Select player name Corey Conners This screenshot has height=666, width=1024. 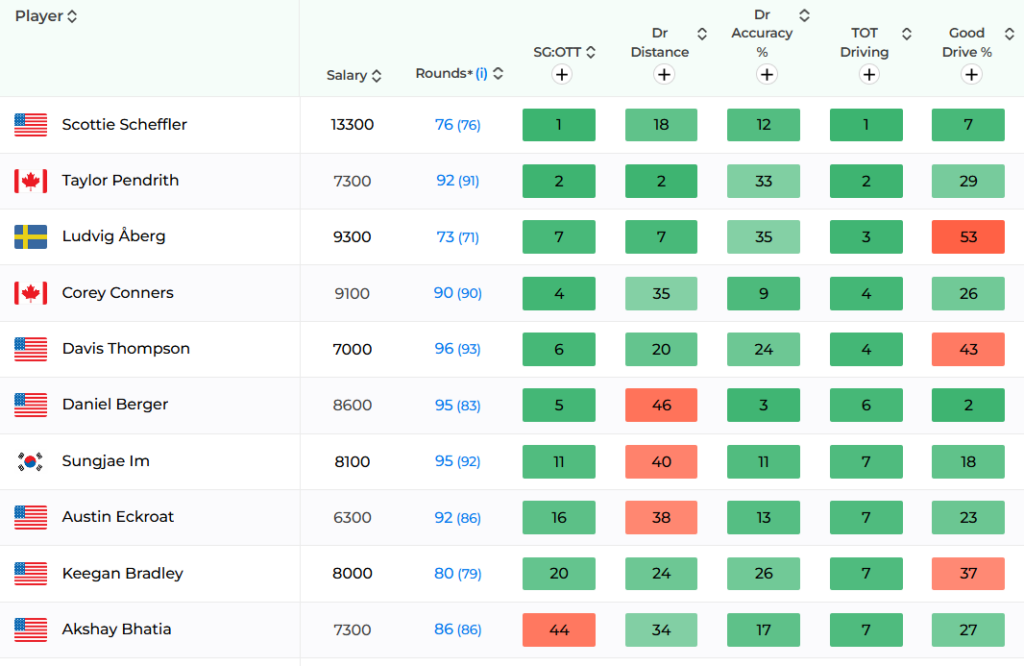118,293
